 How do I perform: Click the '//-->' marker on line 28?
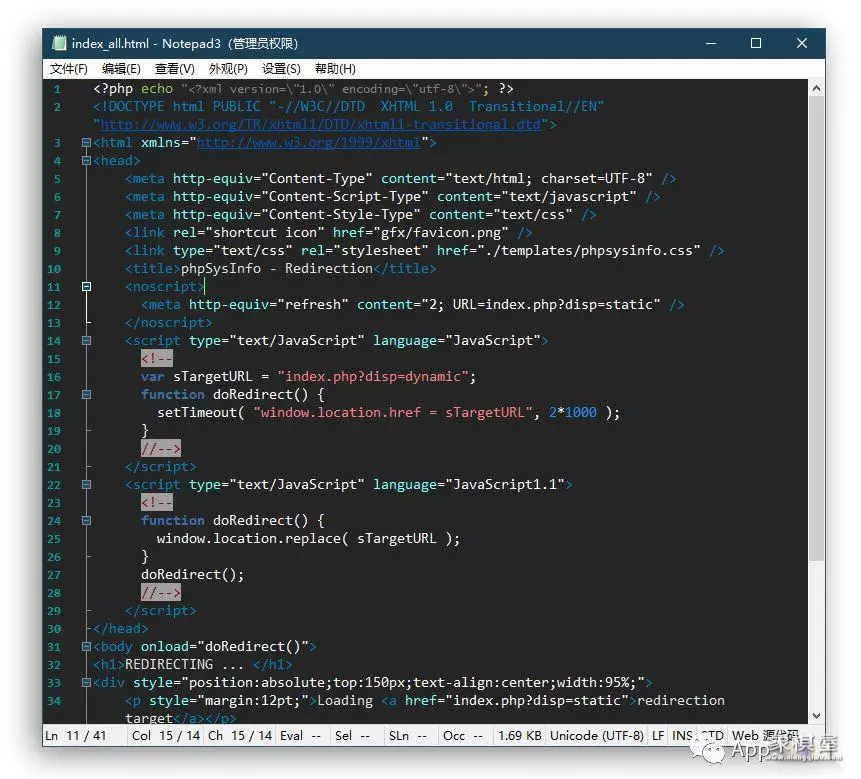click(160, 593)
